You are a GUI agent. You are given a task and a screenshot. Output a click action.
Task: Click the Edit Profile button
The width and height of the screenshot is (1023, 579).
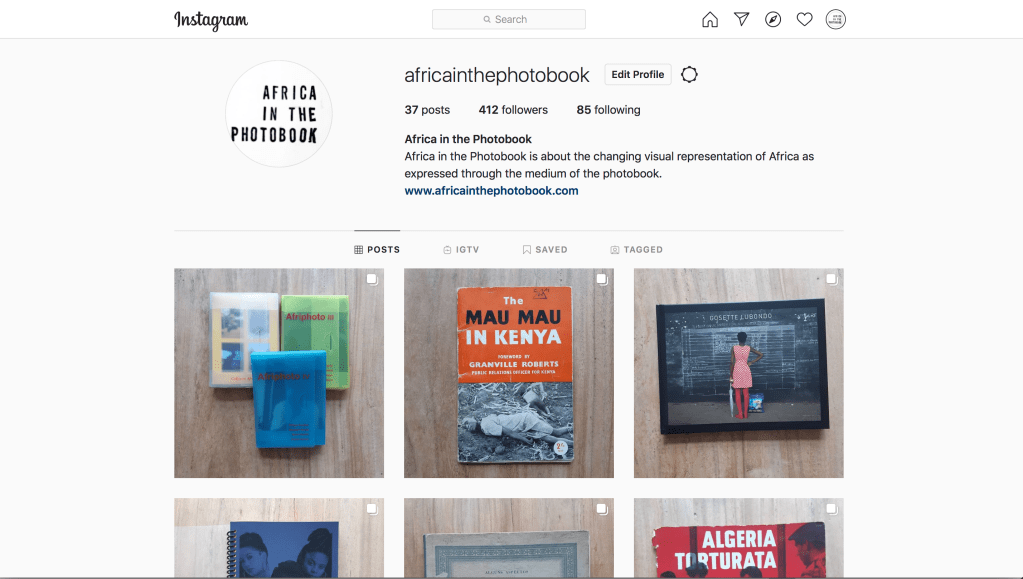point(637,74)
